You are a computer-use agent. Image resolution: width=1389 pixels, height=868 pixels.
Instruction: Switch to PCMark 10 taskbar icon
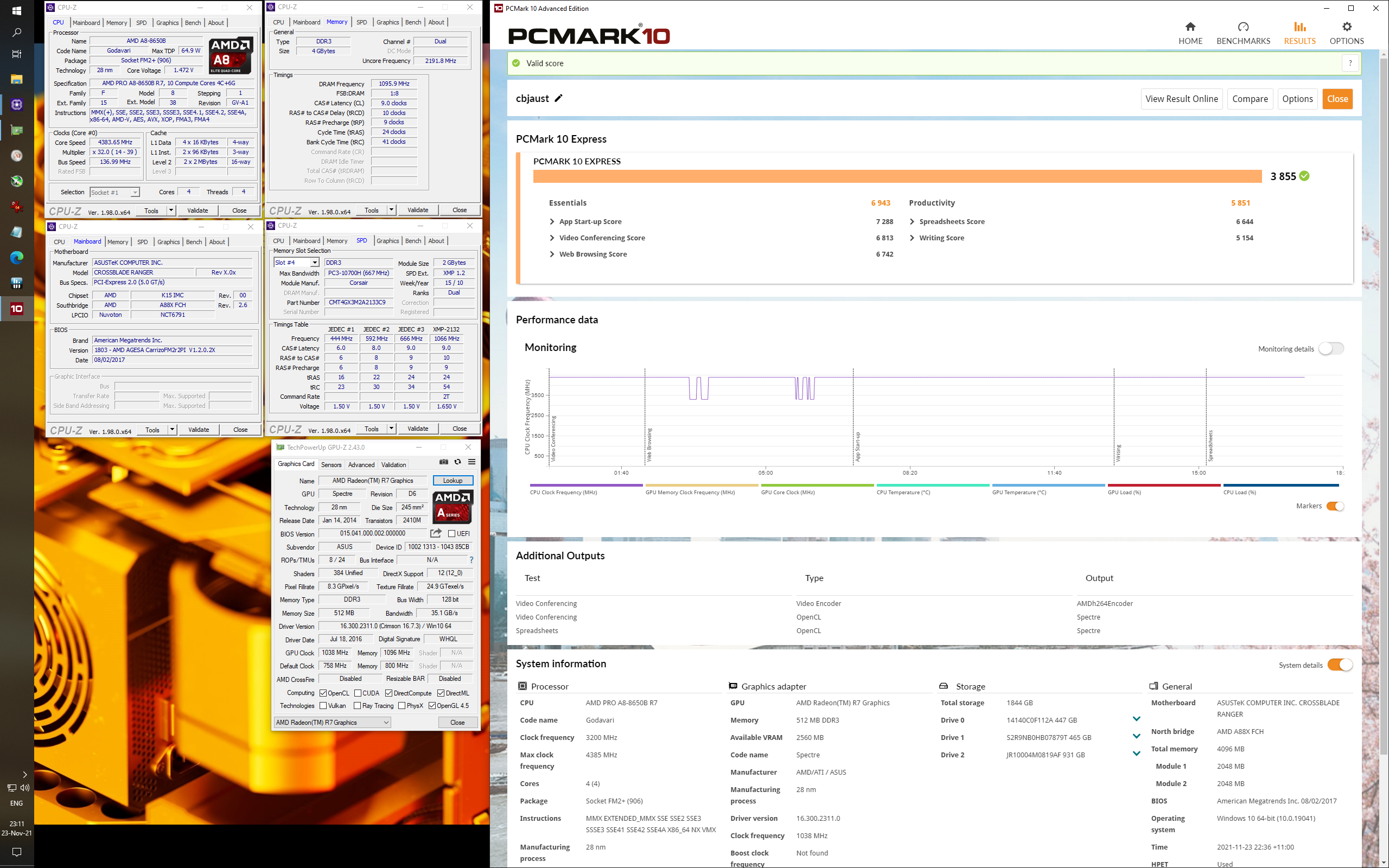(x=17, y=308)
